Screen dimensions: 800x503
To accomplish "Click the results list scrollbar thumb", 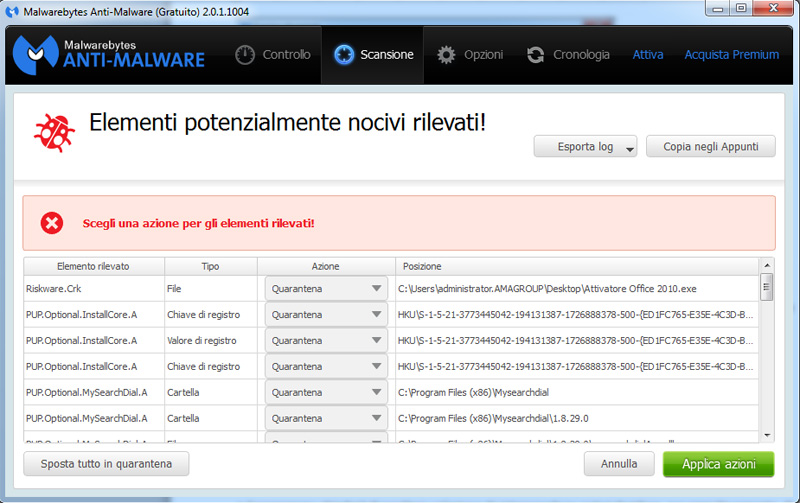I will click(x=766, y=287).
